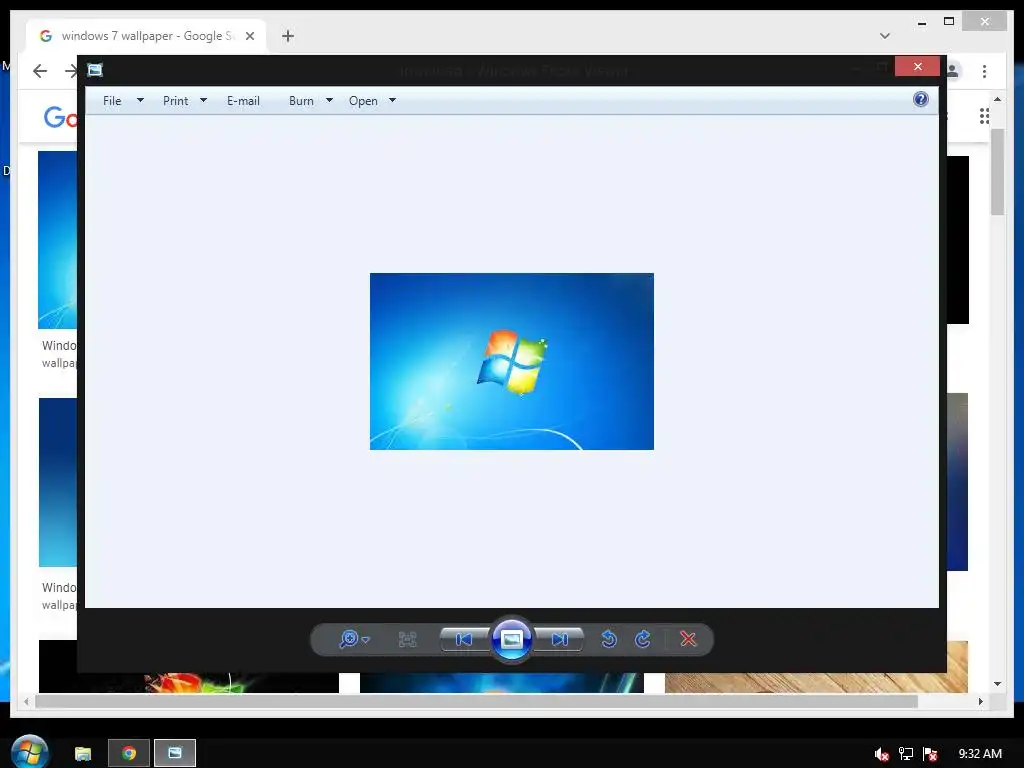Go to the next photo
1024x768 pixels.
[x=560, y=639]
